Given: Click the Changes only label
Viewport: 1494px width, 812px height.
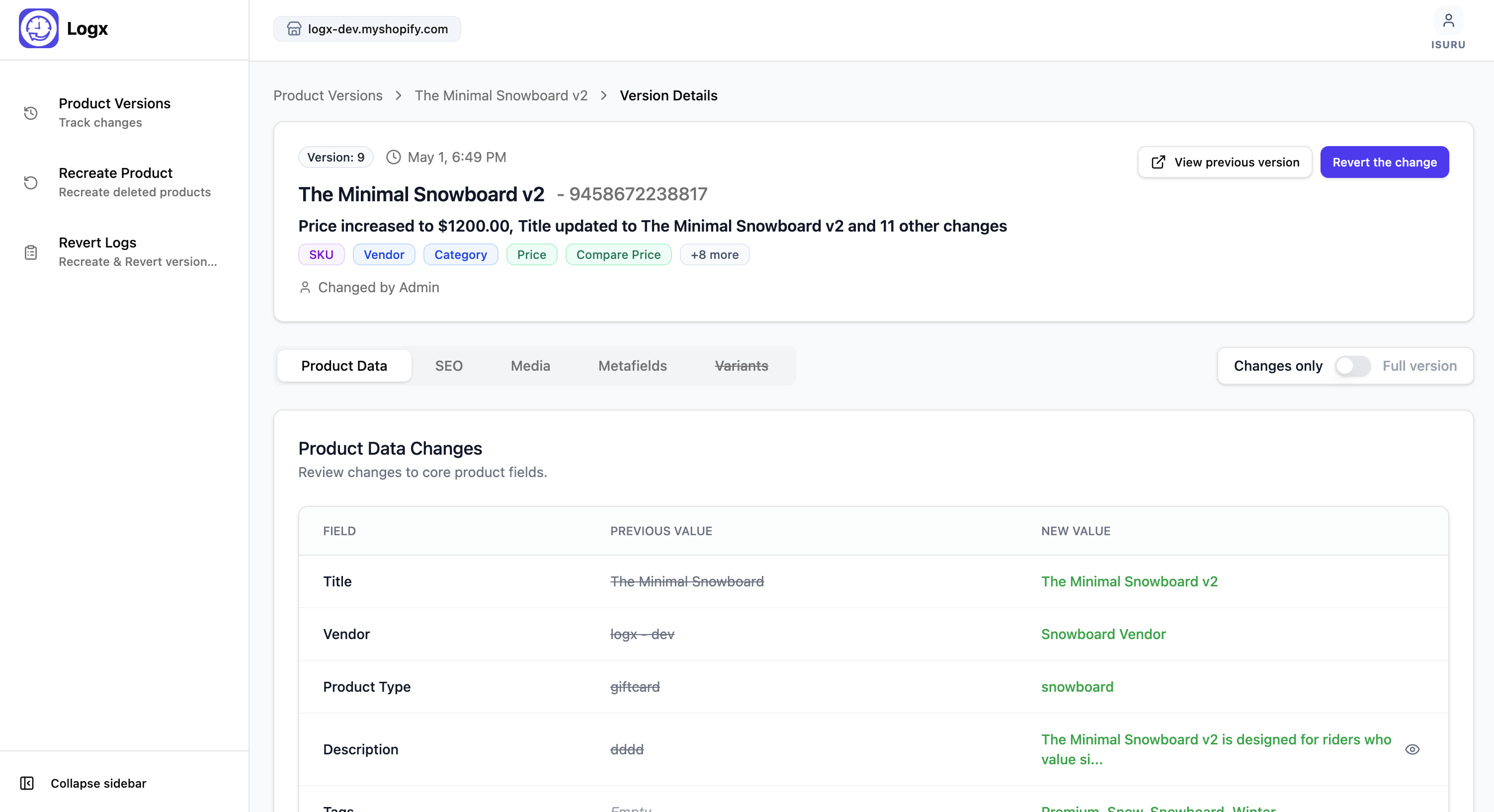Looking at the screenshot, I should (1278, 366).
